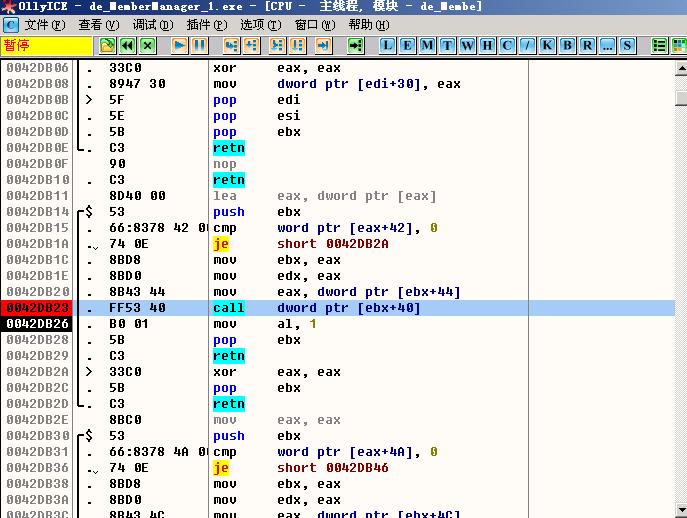Open the Call stack (K button)
The width and height of the screenshot is (687, 518).
pos(548,45)
